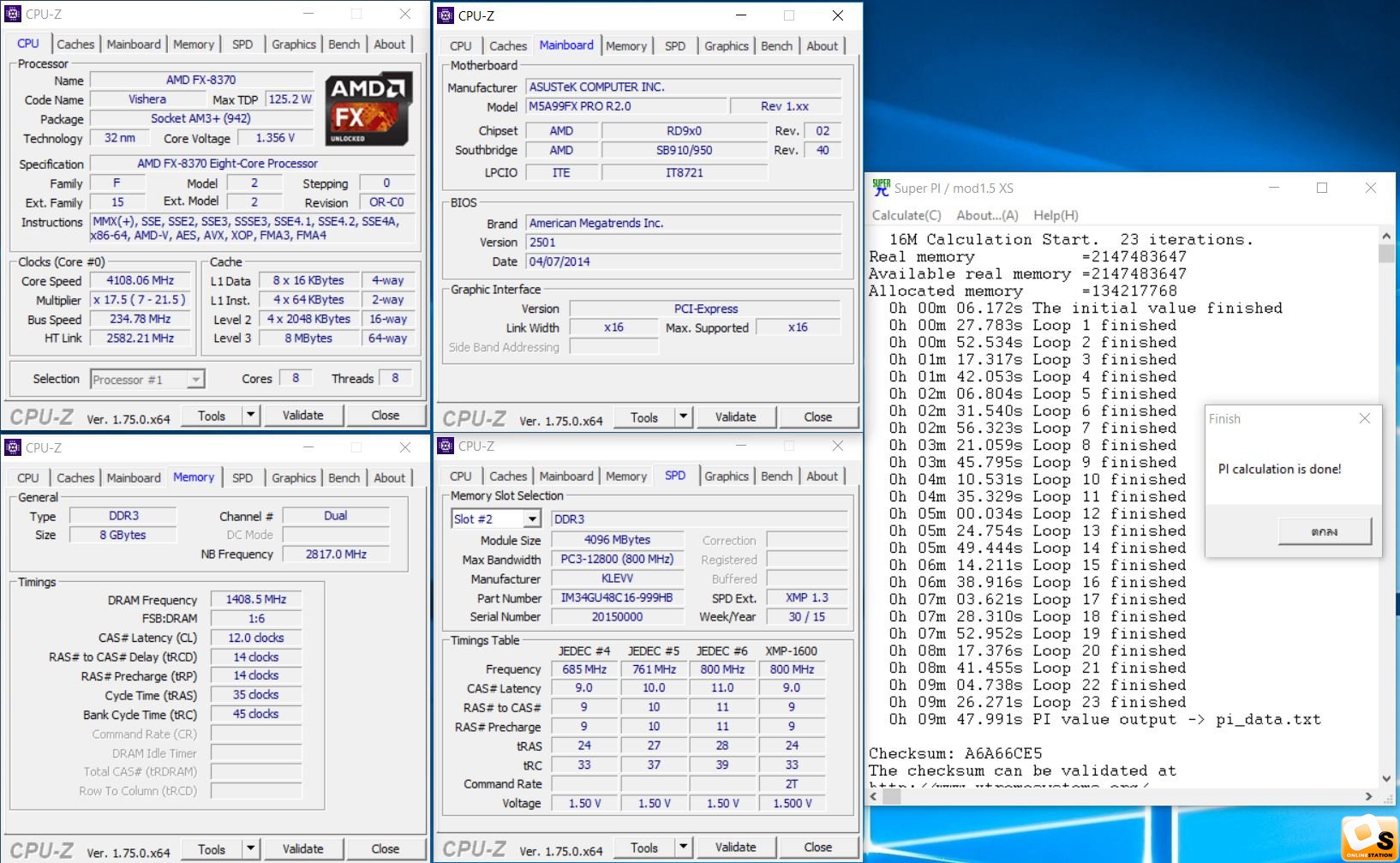Click Level 3 cache value 8 MBytes
Viewport: 1400px width, 863px height.
pyautogui.click(x=308, y=339)
